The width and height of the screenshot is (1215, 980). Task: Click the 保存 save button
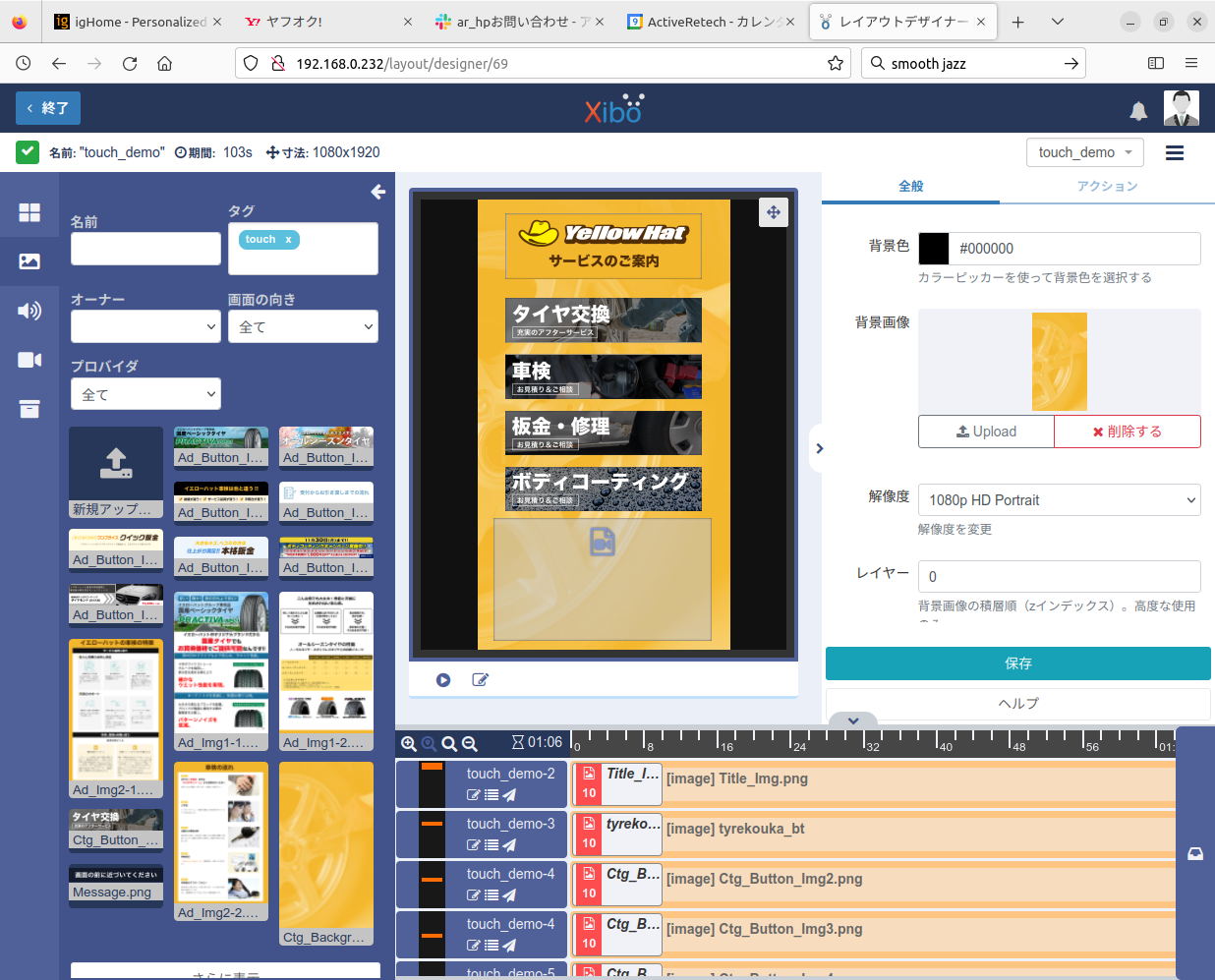(1017, 663)
